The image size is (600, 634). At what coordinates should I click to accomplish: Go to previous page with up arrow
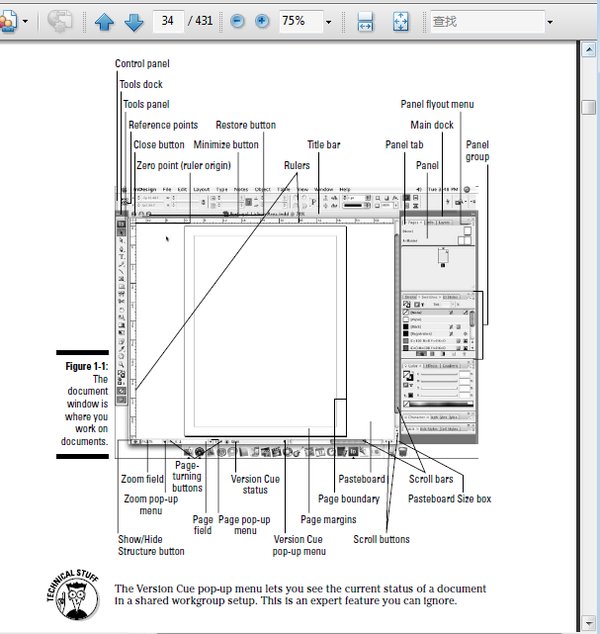click(x=104, y=22)
